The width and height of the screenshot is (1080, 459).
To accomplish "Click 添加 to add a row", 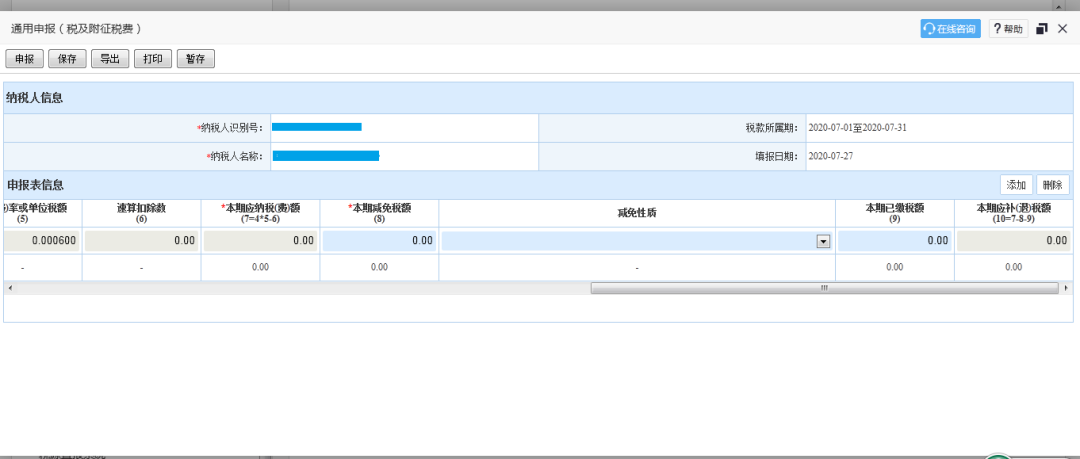I will point(1016,185).
